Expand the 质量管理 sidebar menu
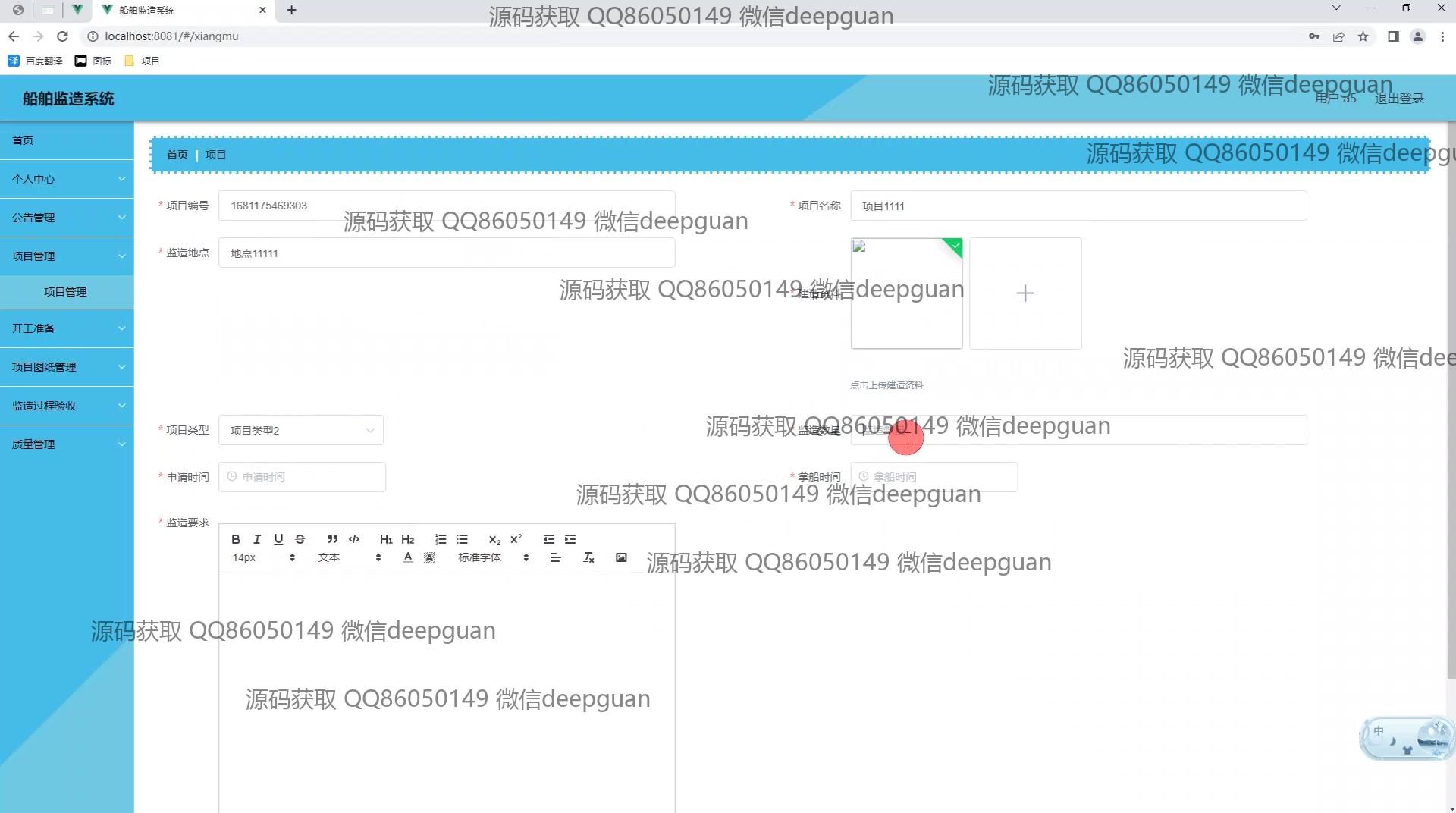This screenshot has width=1456, height=813. tap(67, 444)
